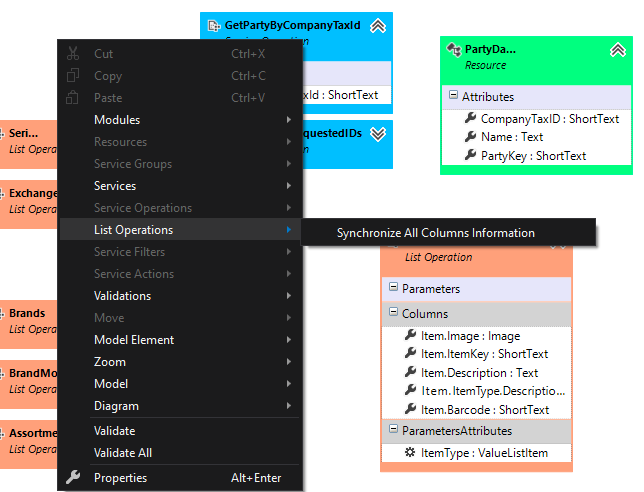Open the Diagram submenu

point(180,406)
